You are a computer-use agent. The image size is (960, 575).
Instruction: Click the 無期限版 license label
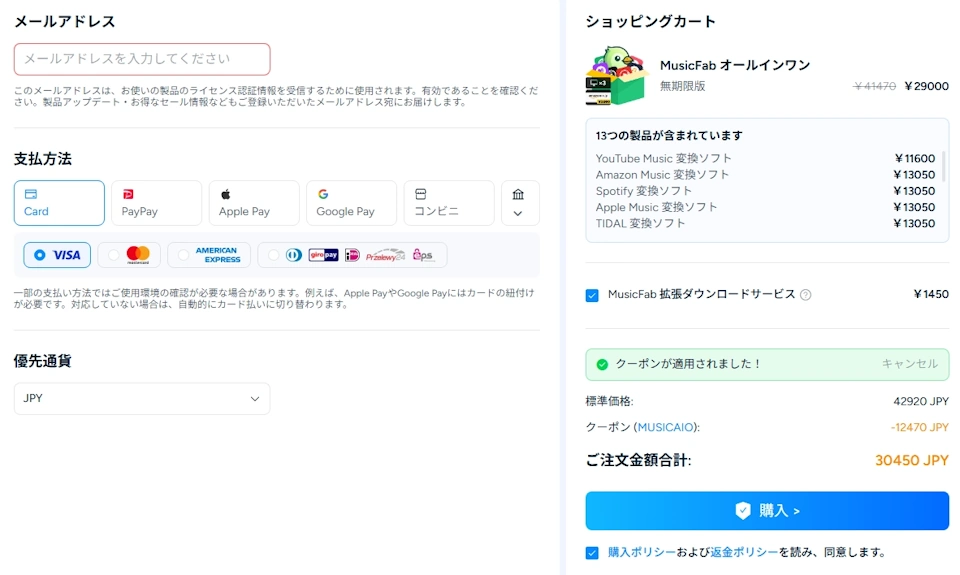point(683,86)
